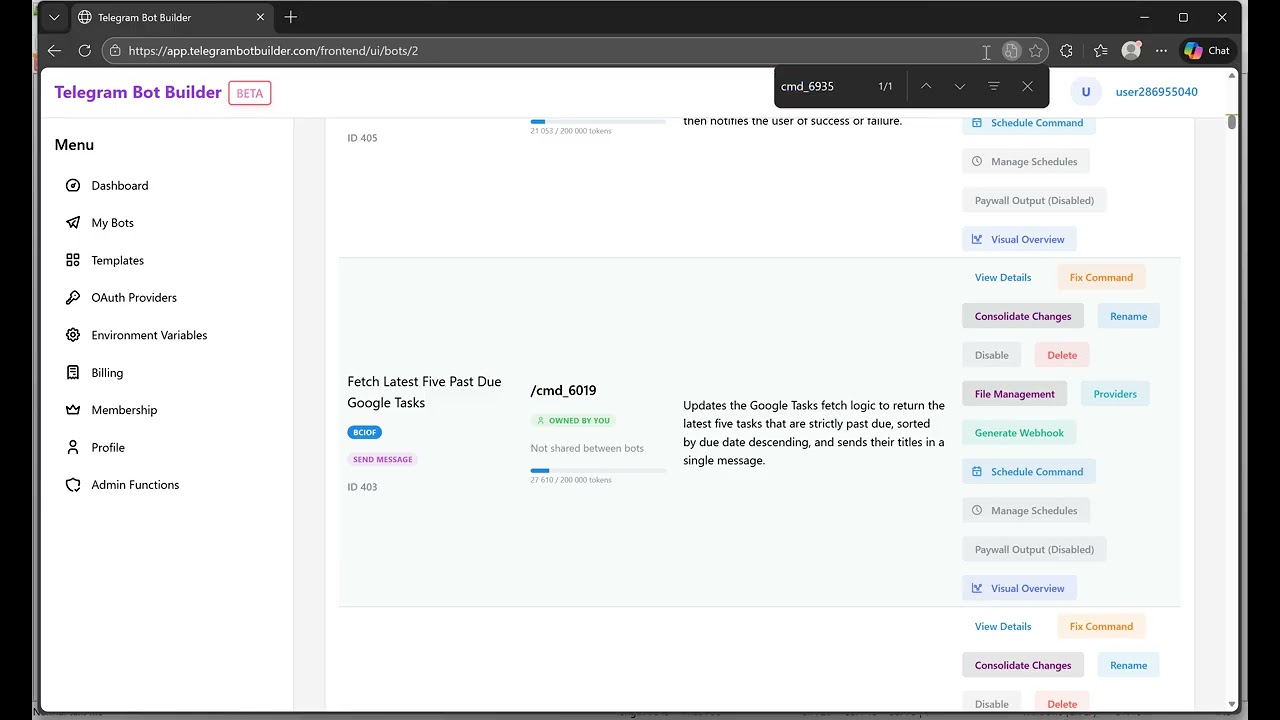Refresh the browser page

[85, 51]
